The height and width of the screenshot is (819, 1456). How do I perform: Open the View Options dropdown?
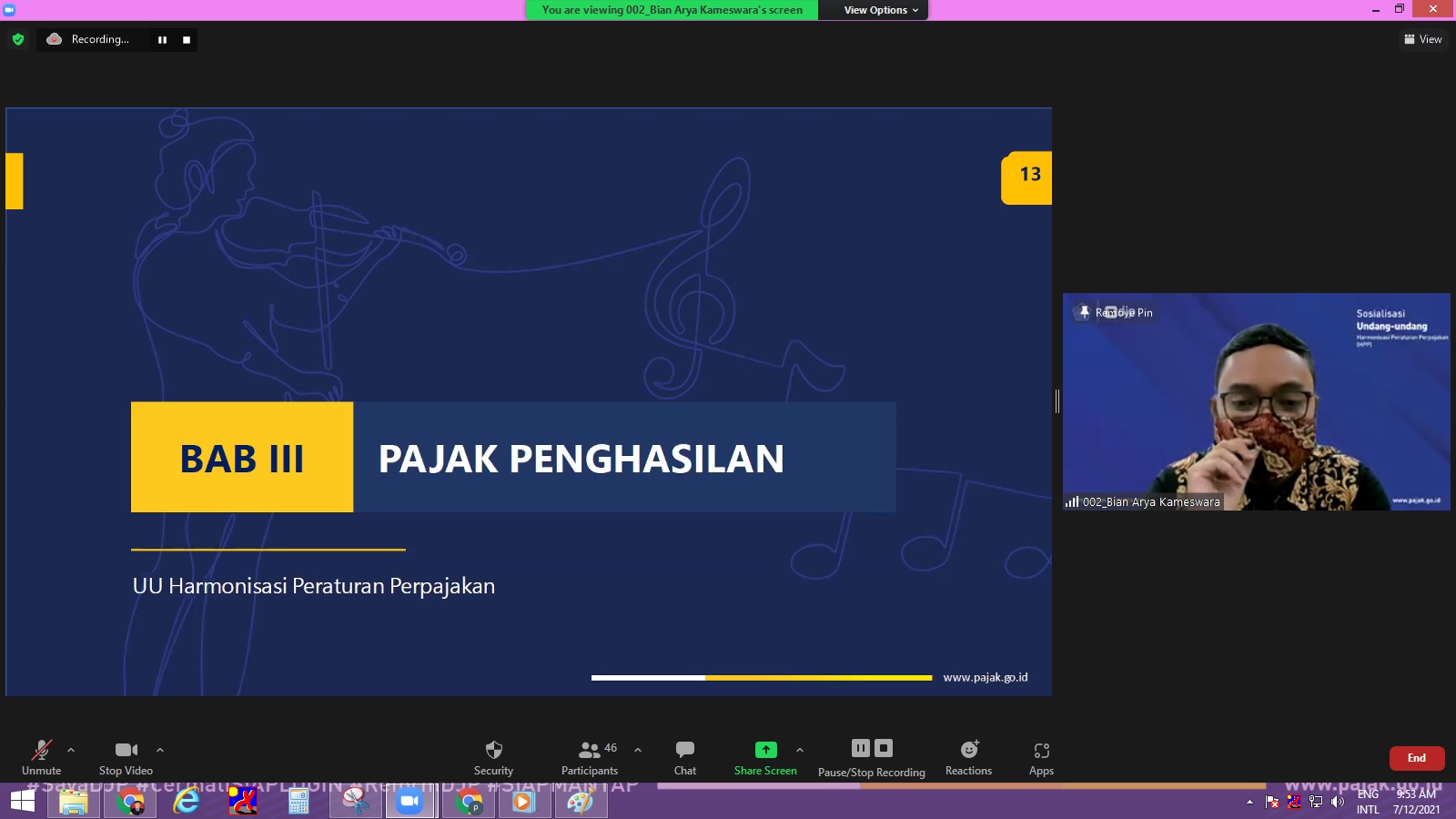(x=880, y=10)
